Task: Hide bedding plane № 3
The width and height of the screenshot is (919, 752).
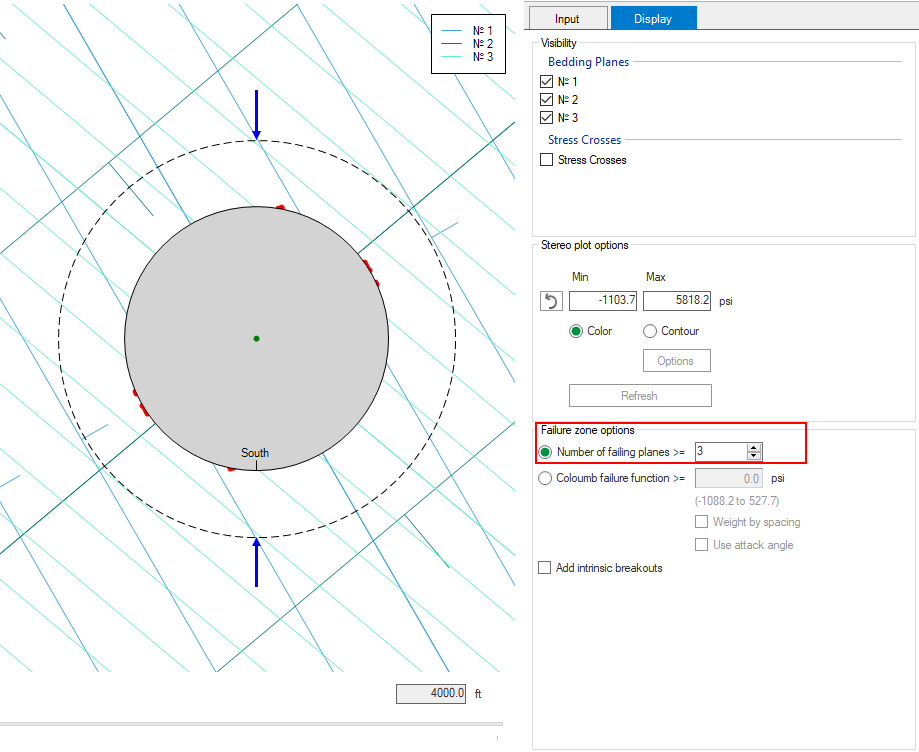Action: point(547,118)
